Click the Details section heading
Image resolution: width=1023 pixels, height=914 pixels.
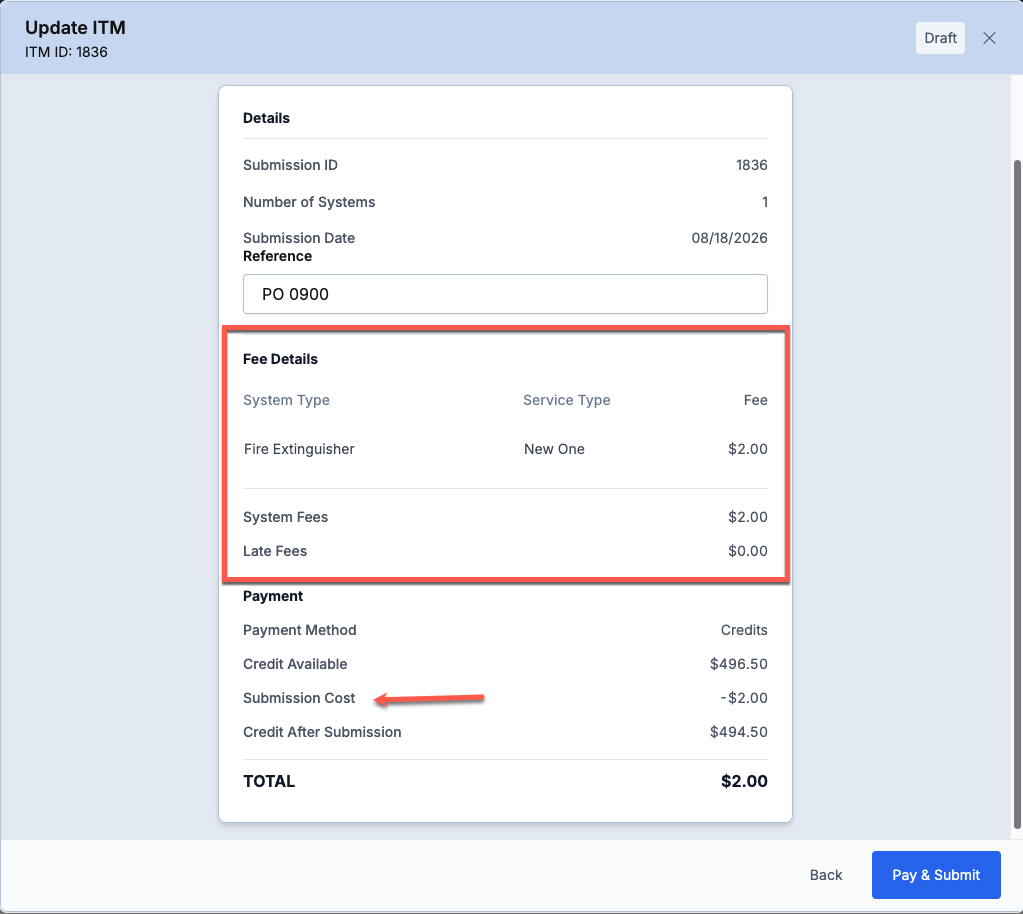click(266, 118)
